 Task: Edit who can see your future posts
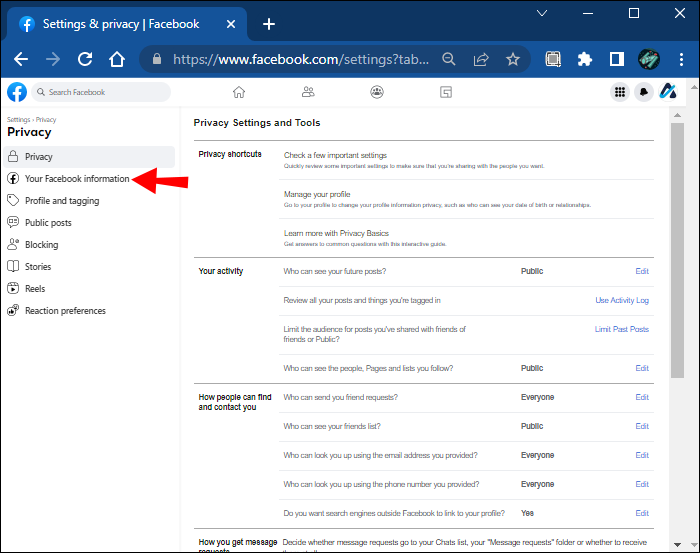pos(642,271)
